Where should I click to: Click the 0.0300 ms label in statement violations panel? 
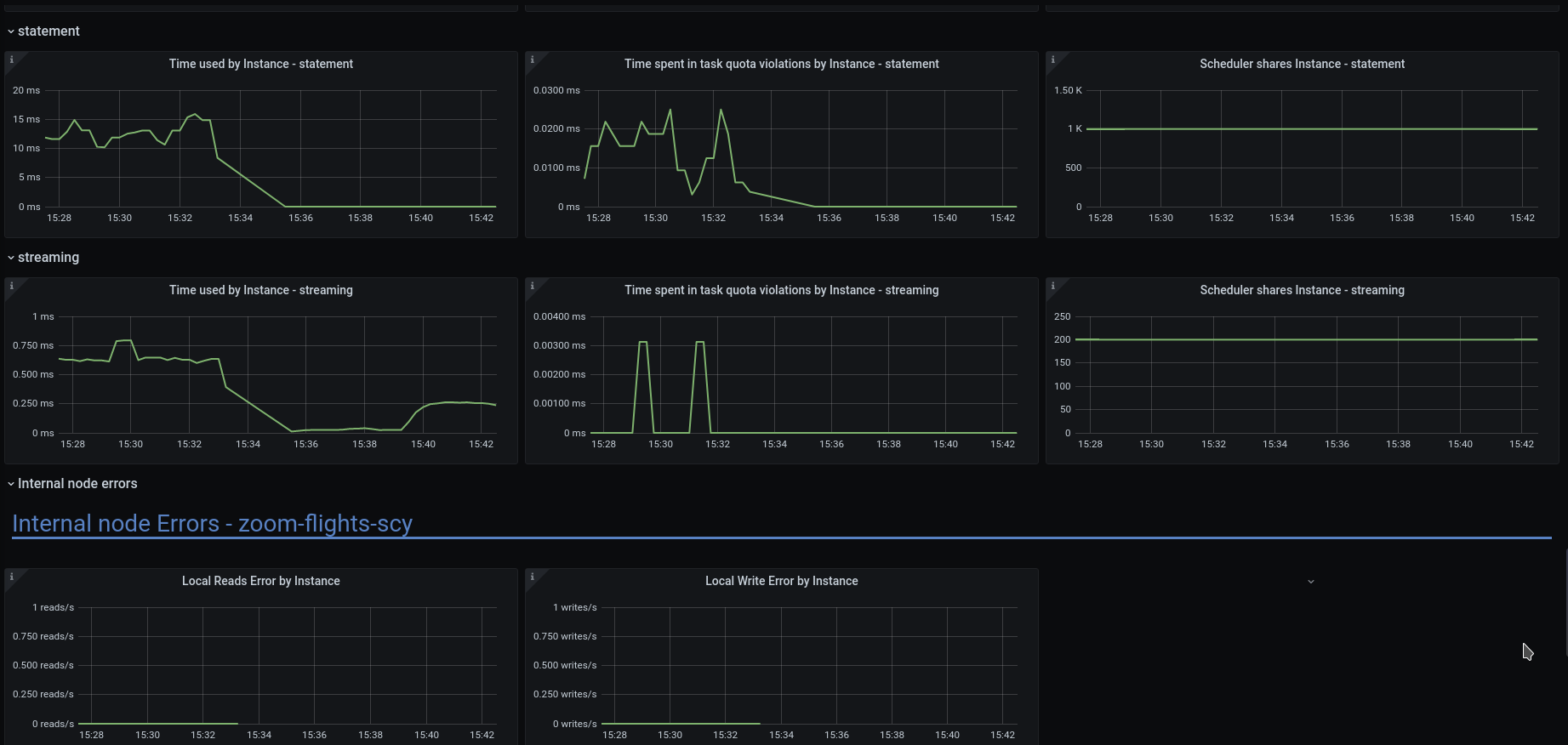(556, 90)
